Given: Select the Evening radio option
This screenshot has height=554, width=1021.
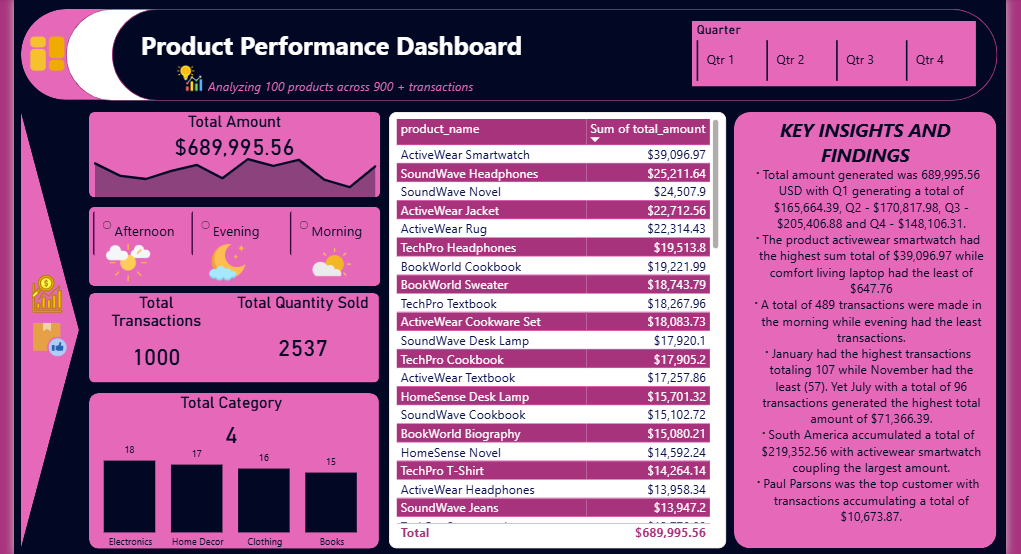Looking at the screenshot, I should tap(205, 225).
